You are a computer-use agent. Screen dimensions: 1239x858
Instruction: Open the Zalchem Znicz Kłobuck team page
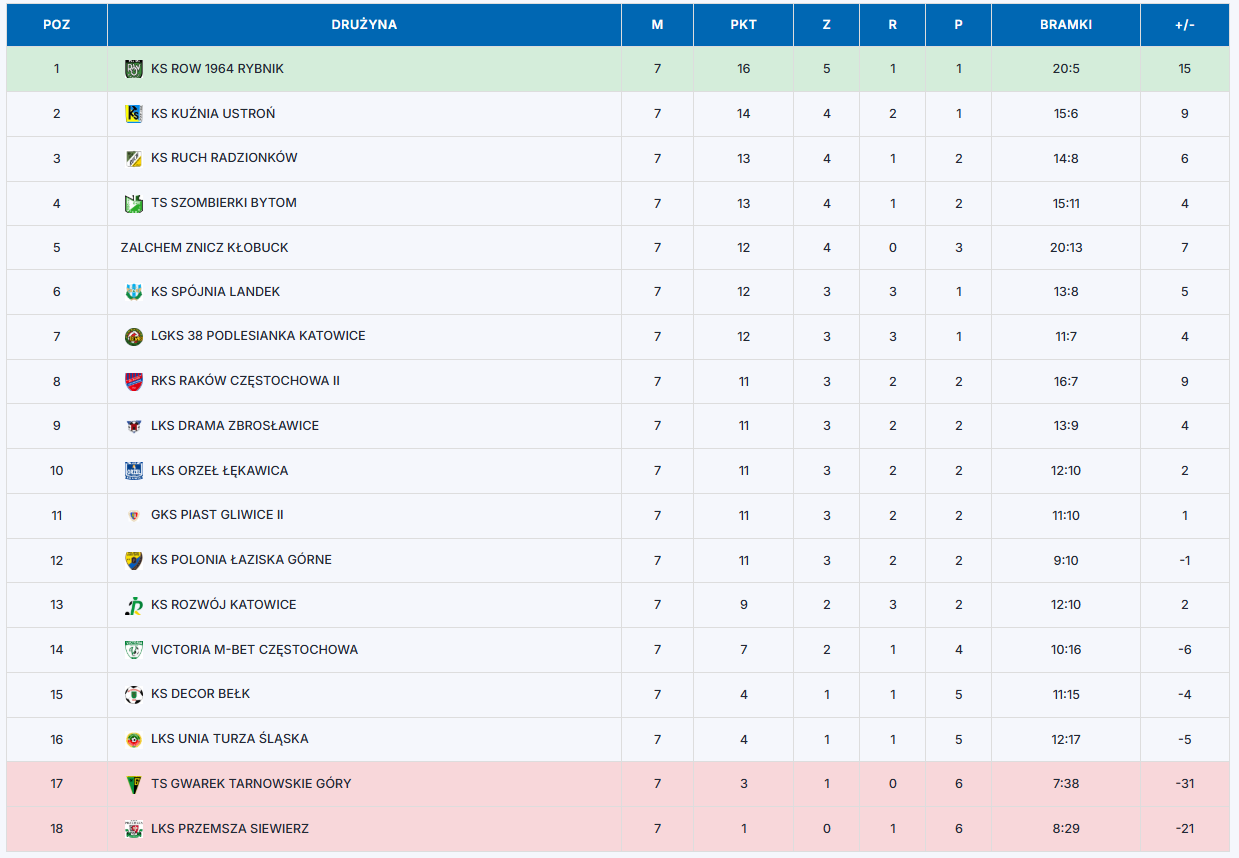pyautogui.click(x=204, y=248)
